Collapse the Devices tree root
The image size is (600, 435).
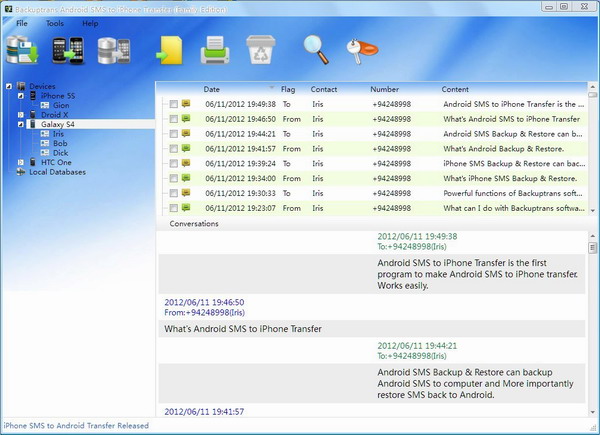[9, 86]
